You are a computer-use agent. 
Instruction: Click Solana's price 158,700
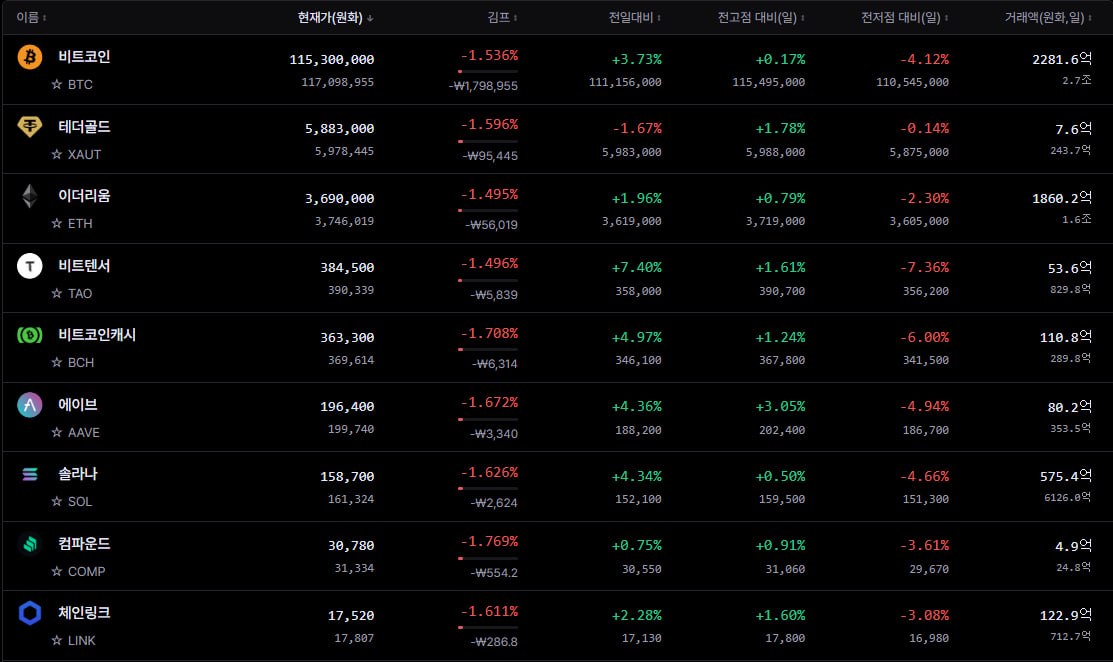(347, 477)
